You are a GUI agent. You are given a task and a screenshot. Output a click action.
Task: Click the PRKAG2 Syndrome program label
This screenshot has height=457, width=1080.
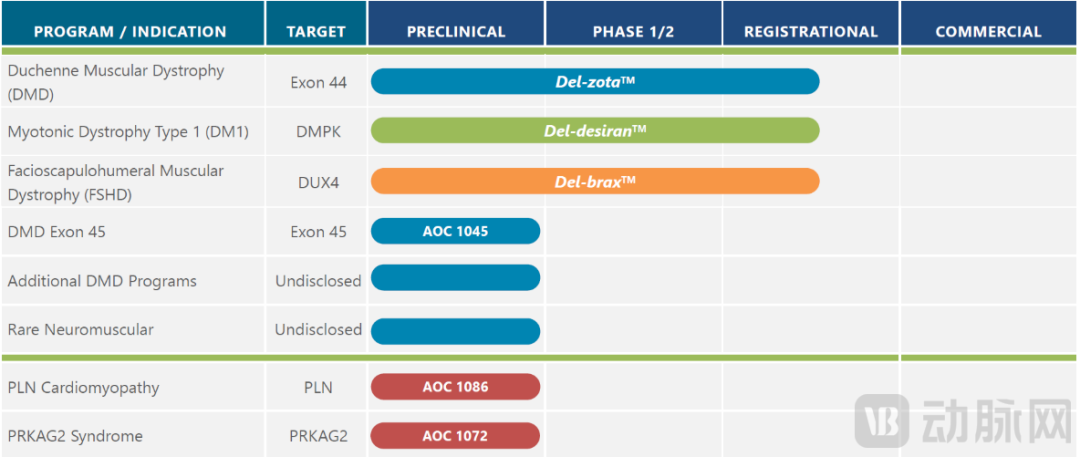click(x=75, y=436)
